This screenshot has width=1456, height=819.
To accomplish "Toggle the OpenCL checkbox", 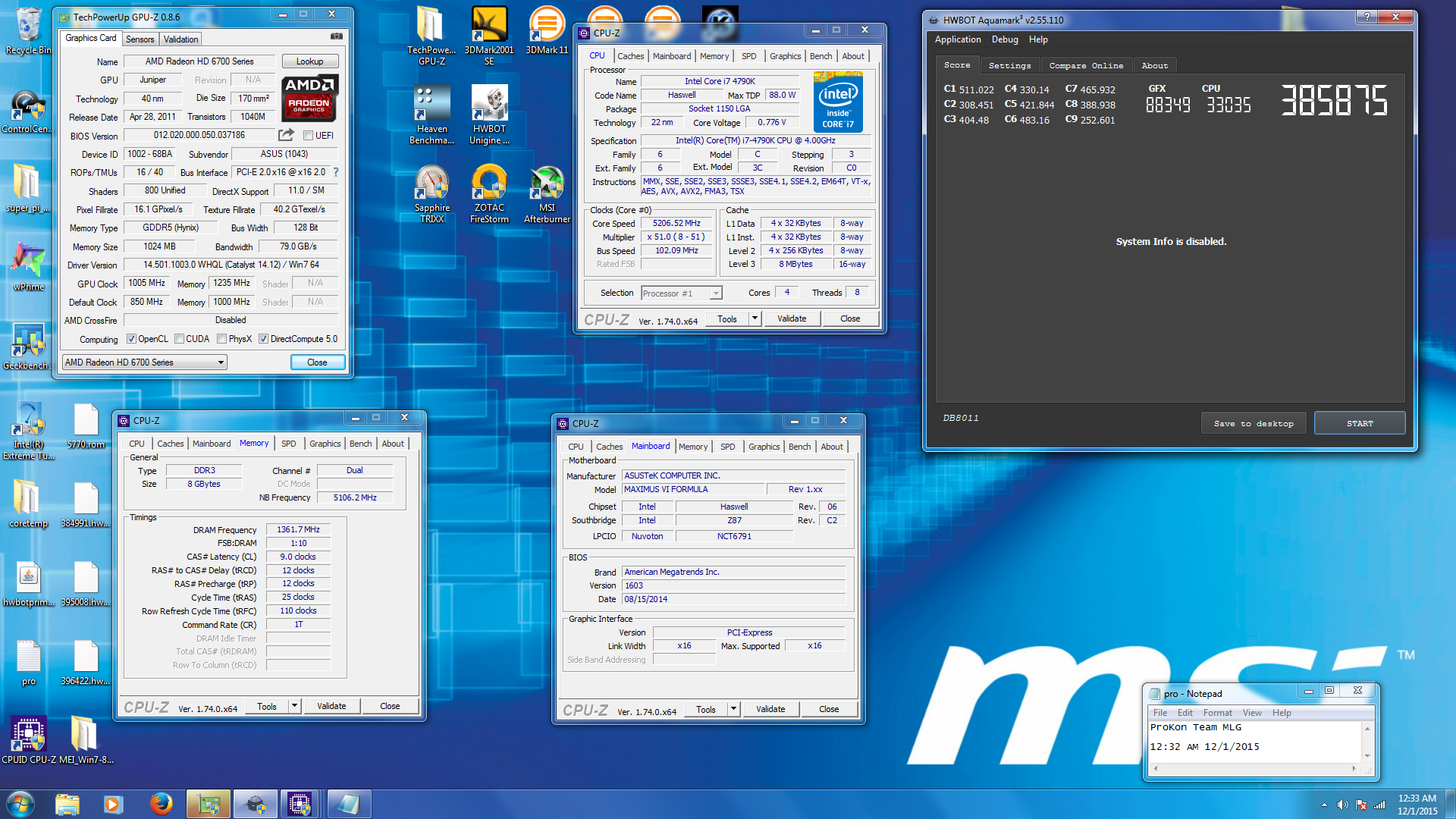I will [x=131, y=339].
